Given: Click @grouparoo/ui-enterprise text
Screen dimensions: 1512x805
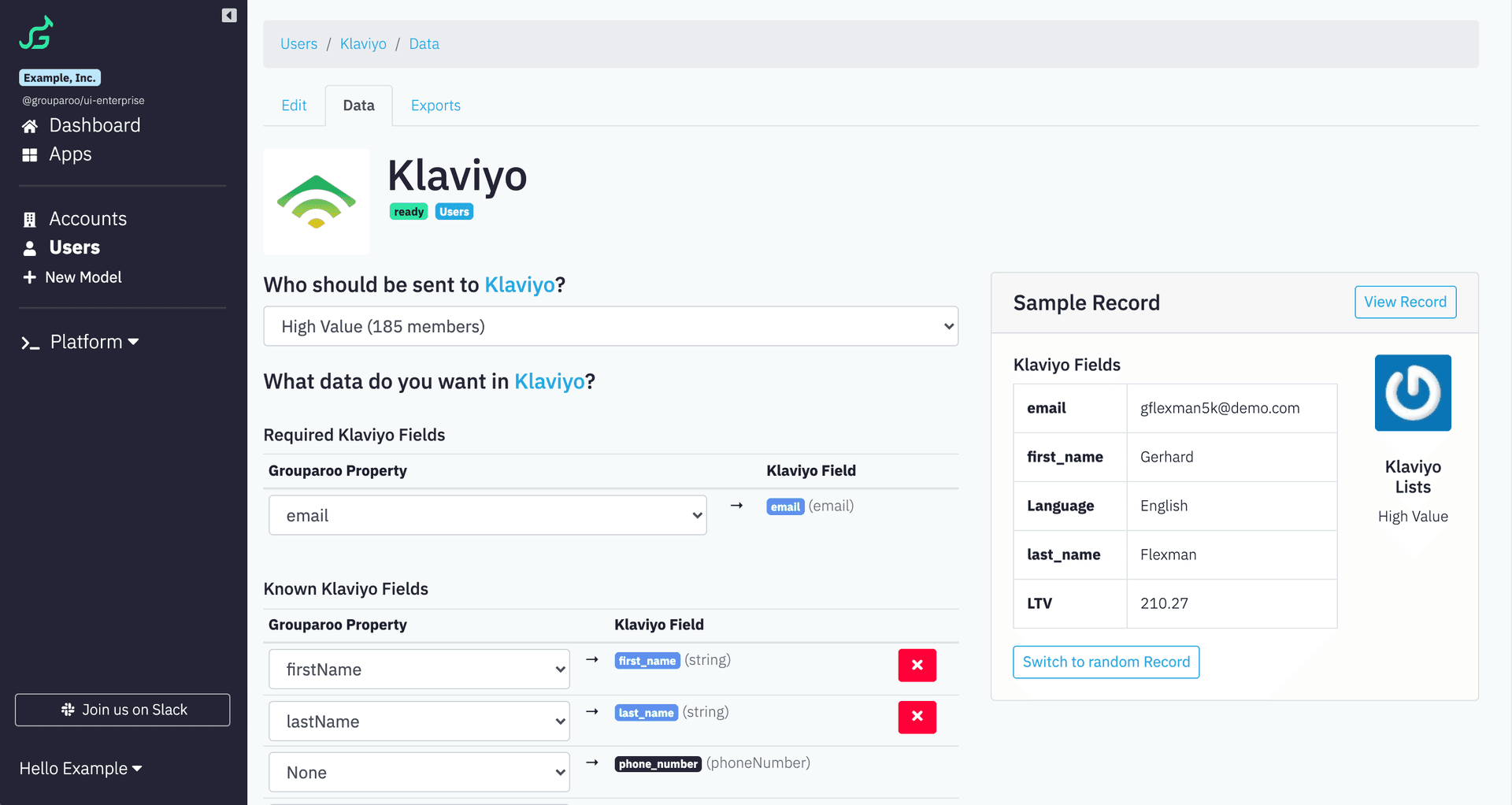Looking at the screenshot, I should point(83,101).
